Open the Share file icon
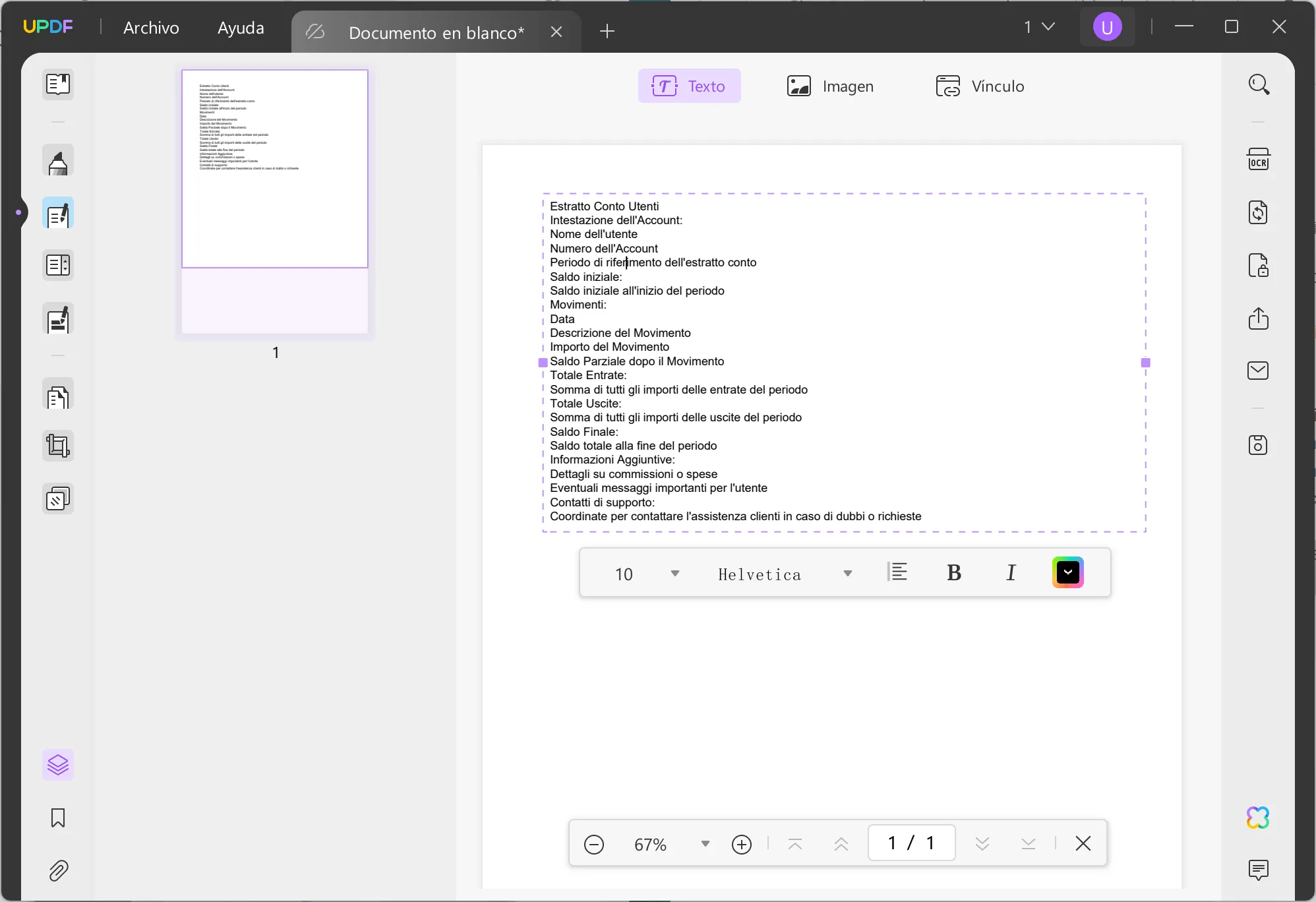Viewport: 1316px width, 902px height. pyautogui.click(x=1259, y=318)
